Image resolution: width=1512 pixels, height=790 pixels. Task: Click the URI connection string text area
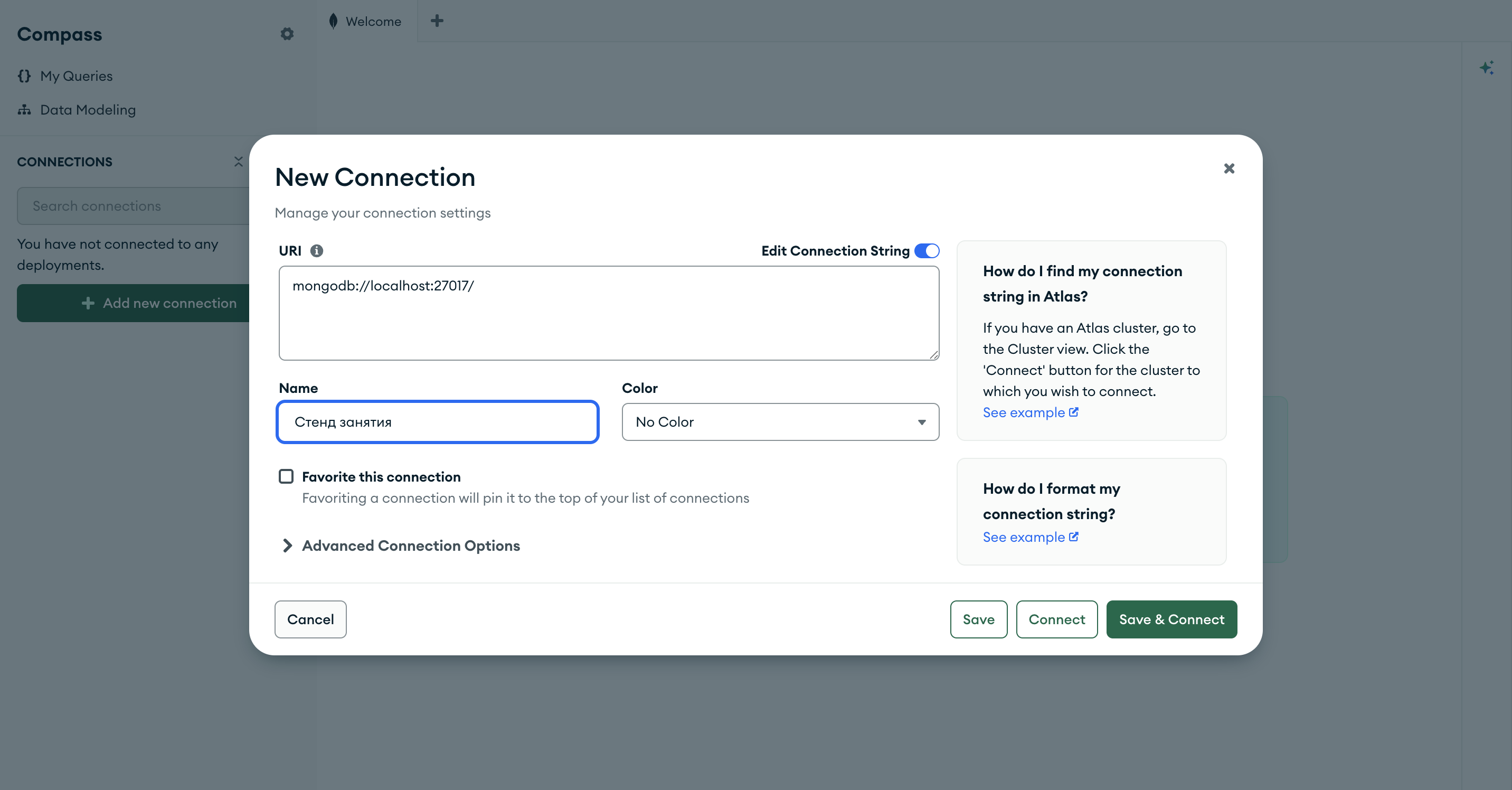pos(609,313)
